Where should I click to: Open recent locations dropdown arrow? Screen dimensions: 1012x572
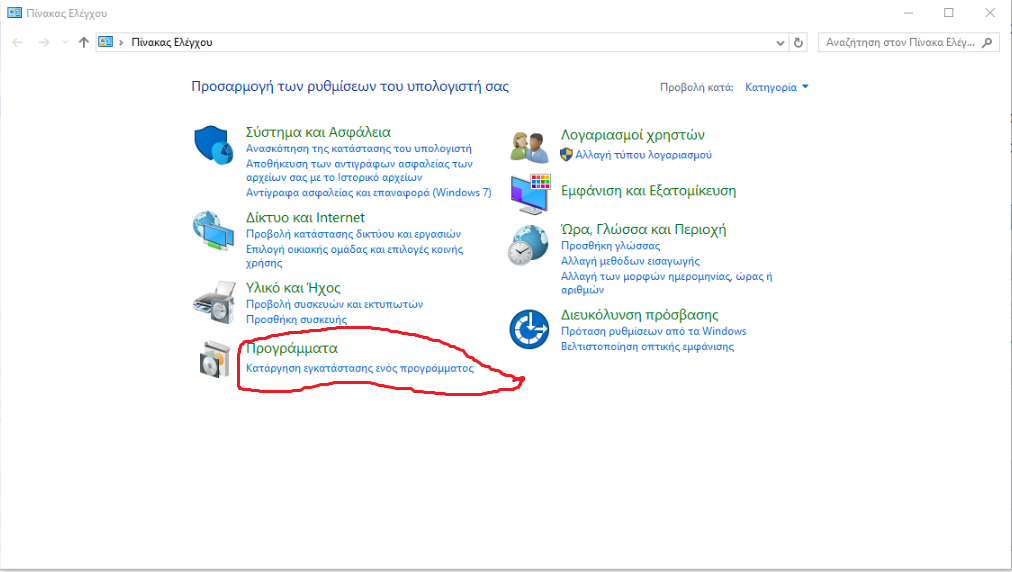click(65, 43)
